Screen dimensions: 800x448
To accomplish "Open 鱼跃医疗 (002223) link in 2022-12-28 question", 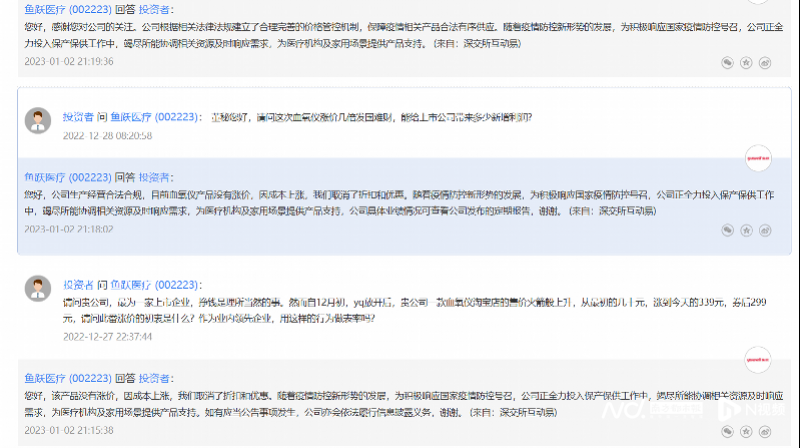I will click(x=154, y=117).
